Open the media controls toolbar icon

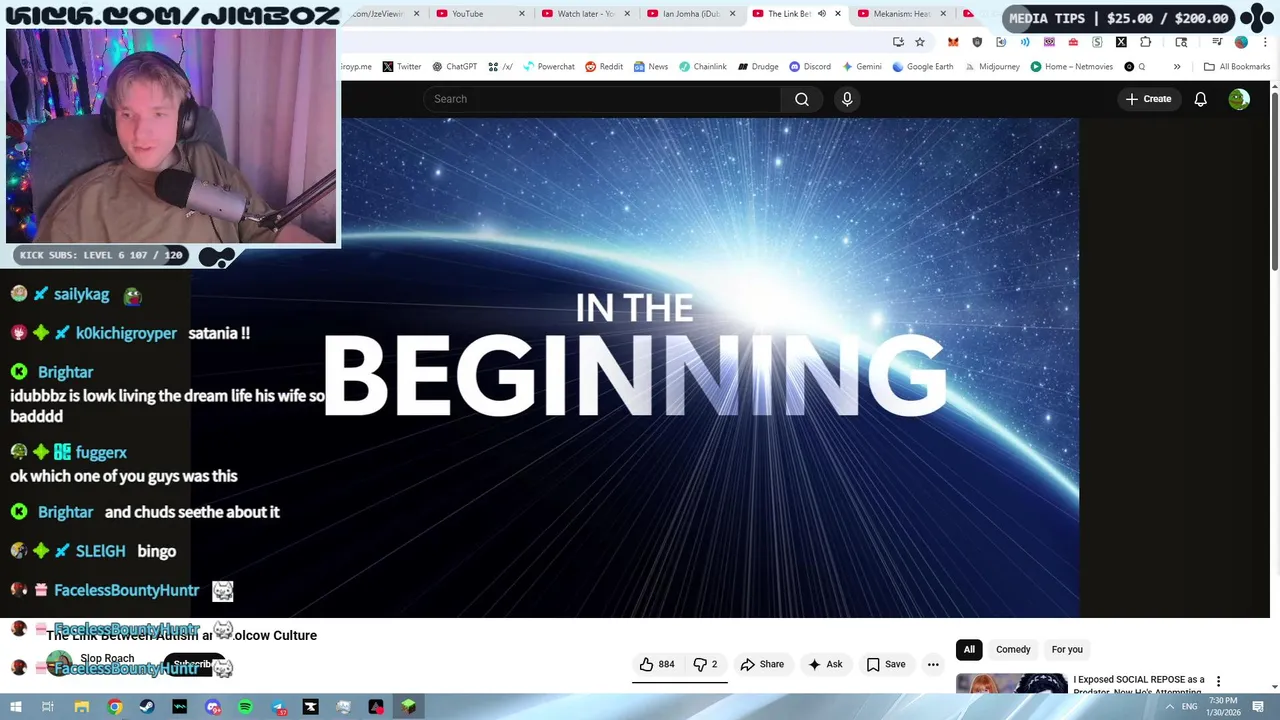[1217, 42]
